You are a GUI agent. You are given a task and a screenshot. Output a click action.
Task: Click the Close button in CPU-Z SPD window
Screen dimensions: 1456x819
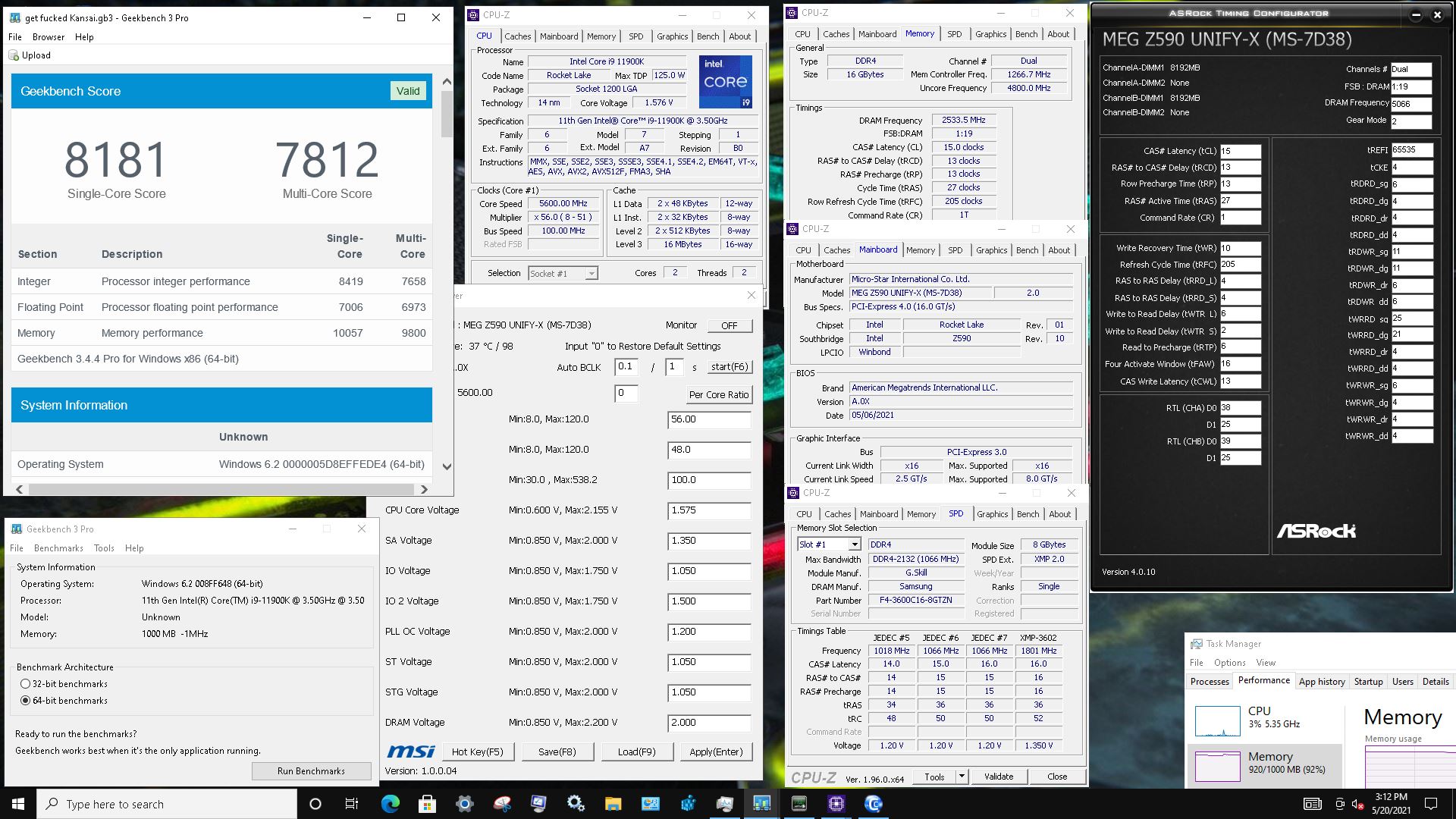(x=1057, y=777)
